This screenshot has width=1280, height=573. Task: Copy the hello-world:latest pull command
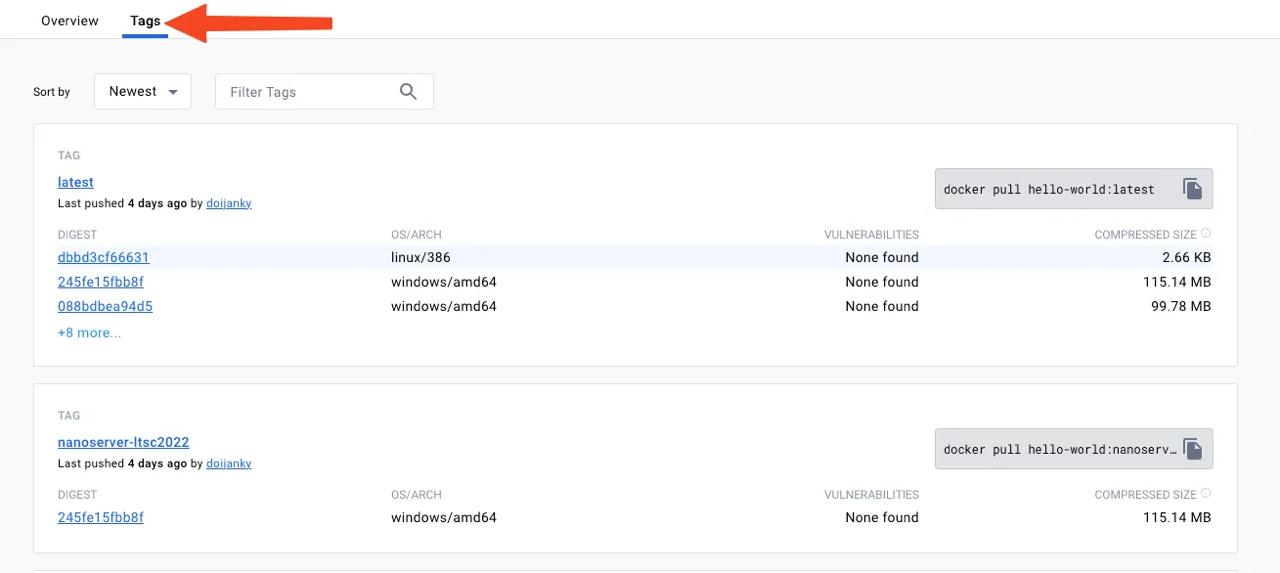[1192, 189]
